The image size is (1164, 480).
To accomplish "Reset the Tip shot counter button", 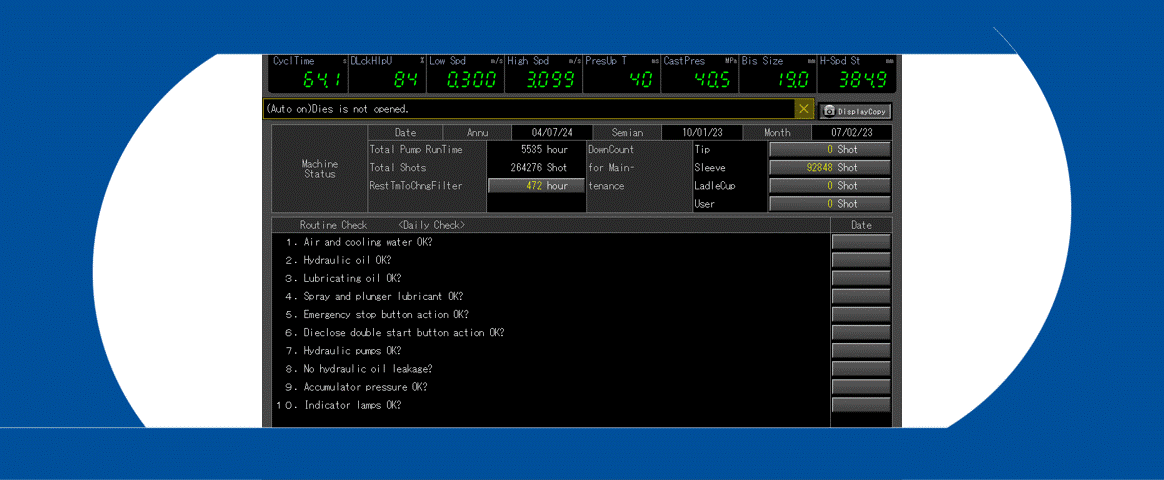I will (829, 150).
